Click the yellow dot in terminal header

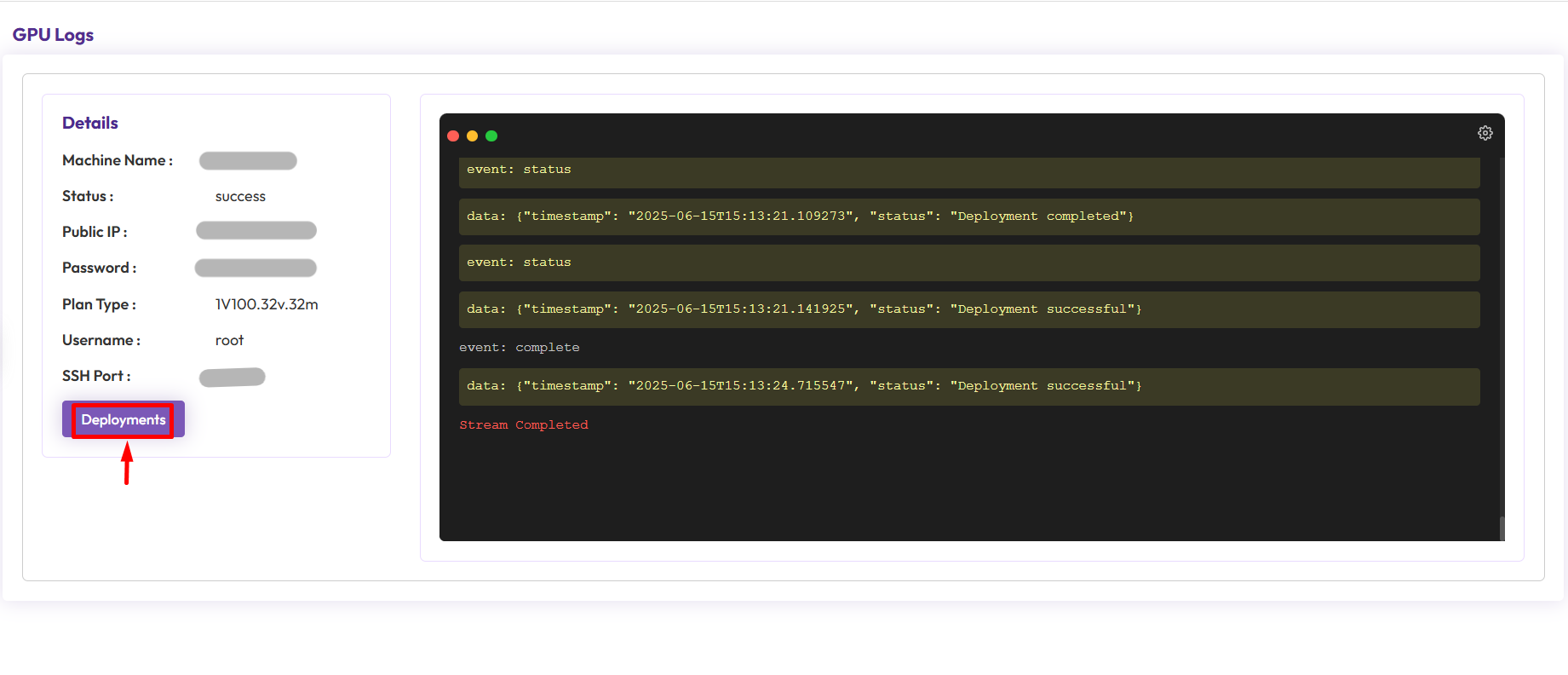pyautogui.click(x=472, y=136)
